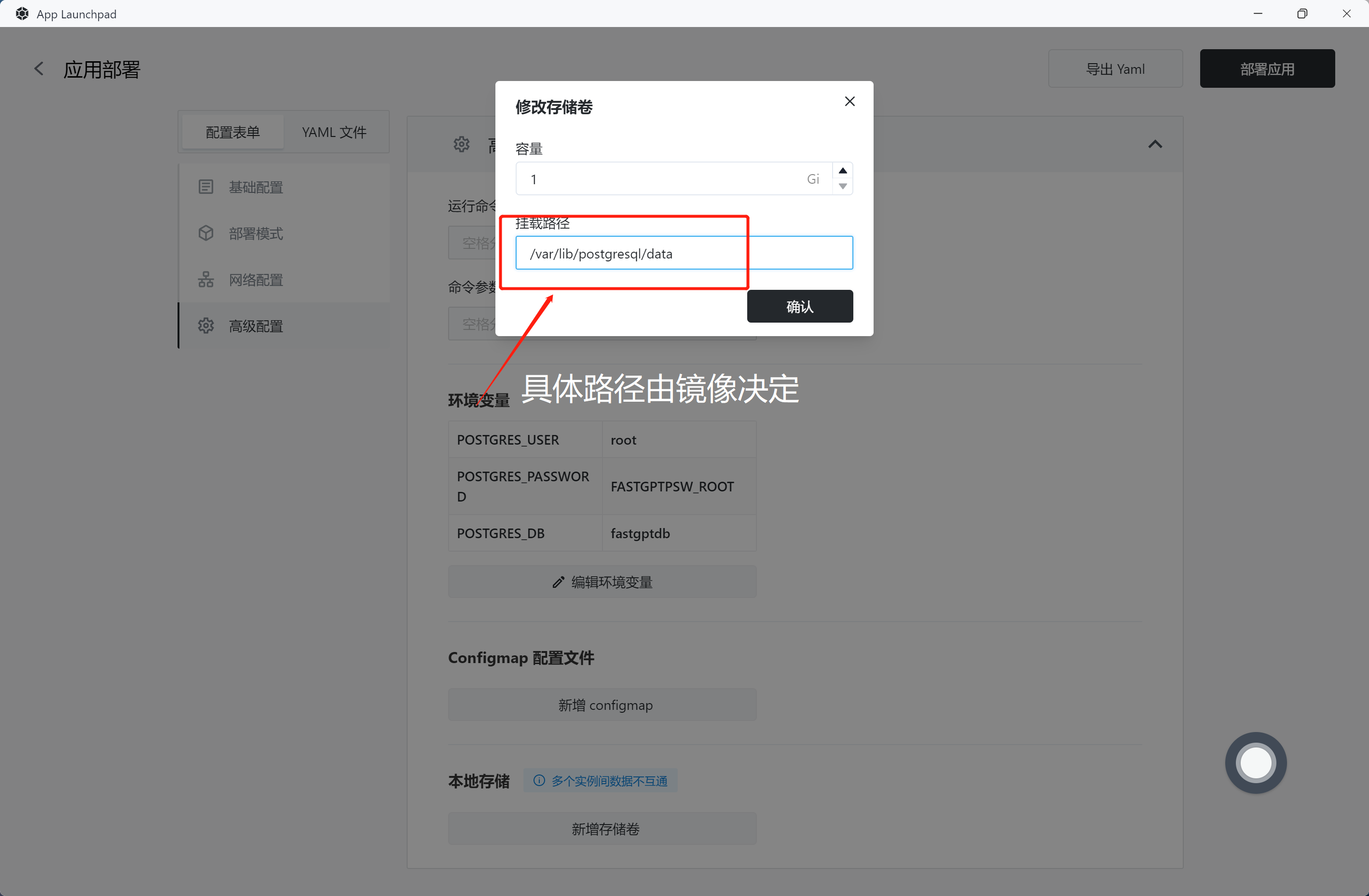Confirm with the 确认 button

(799, 307)
